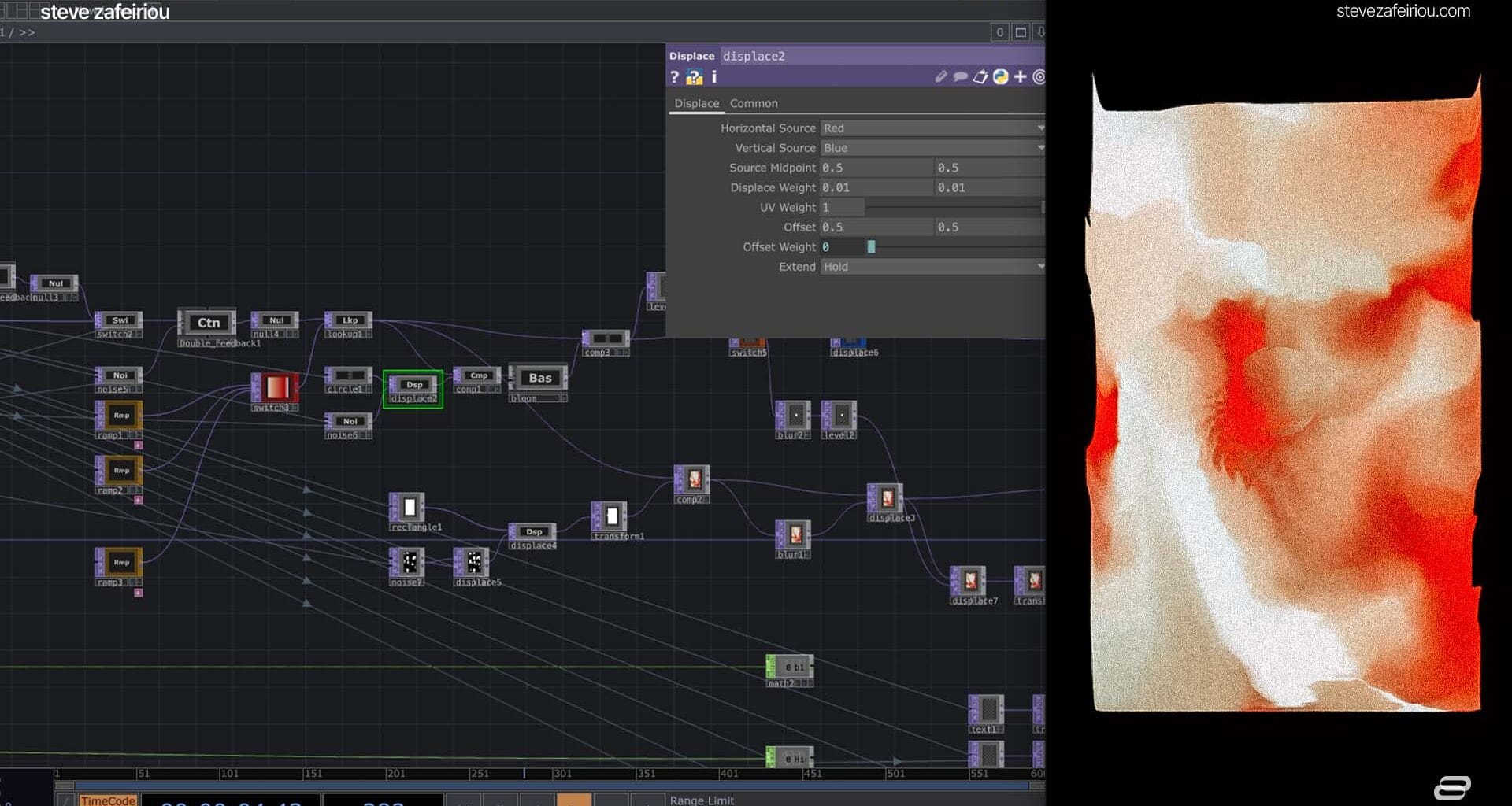Click the Python language icon
The width and height of the screenshot is (1512, 806).
pyautogui.click(x=1000, y=77)
